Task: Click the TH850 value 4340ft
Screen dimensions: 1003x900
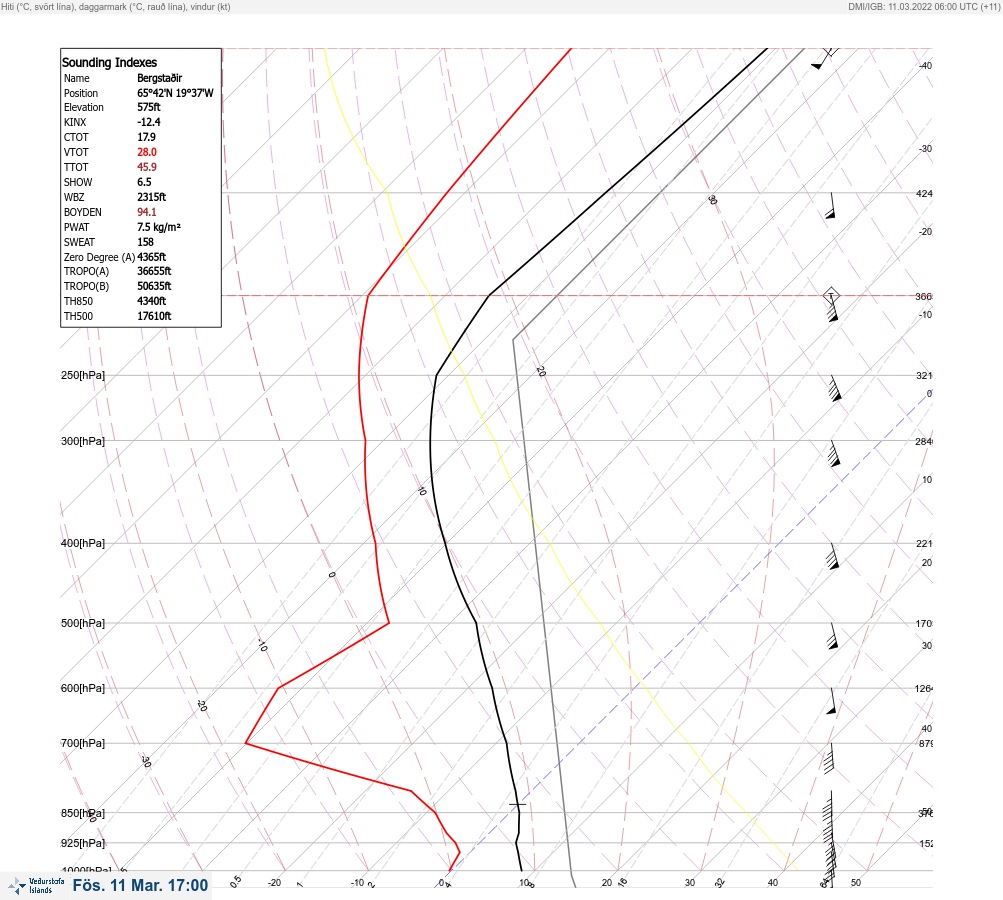Action: click(x=152, y=301)
